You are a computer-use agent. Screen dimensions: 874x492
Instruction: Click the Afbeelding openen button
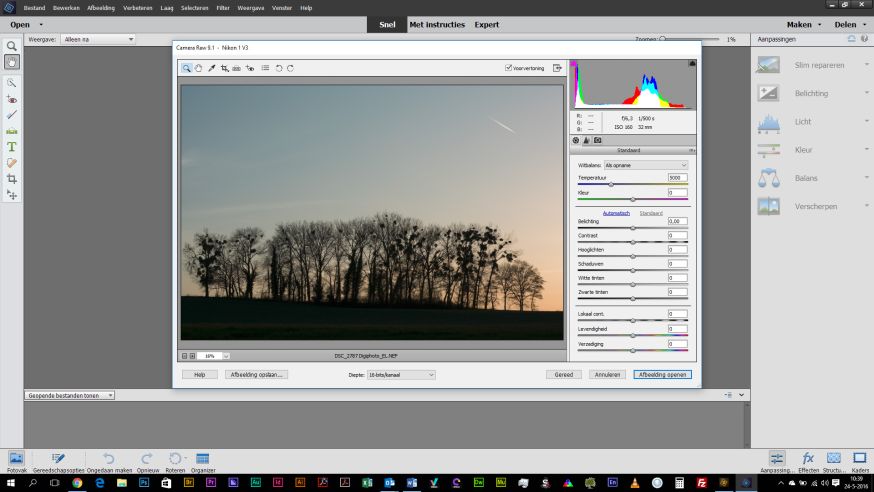pyautogui.click(x=661, y=374)
